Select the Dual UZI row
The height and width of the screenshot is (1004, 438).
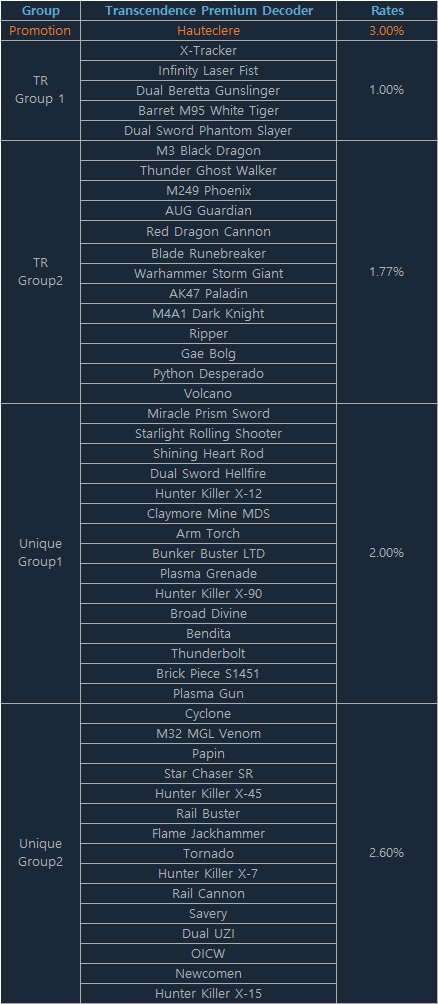point(209,934)
